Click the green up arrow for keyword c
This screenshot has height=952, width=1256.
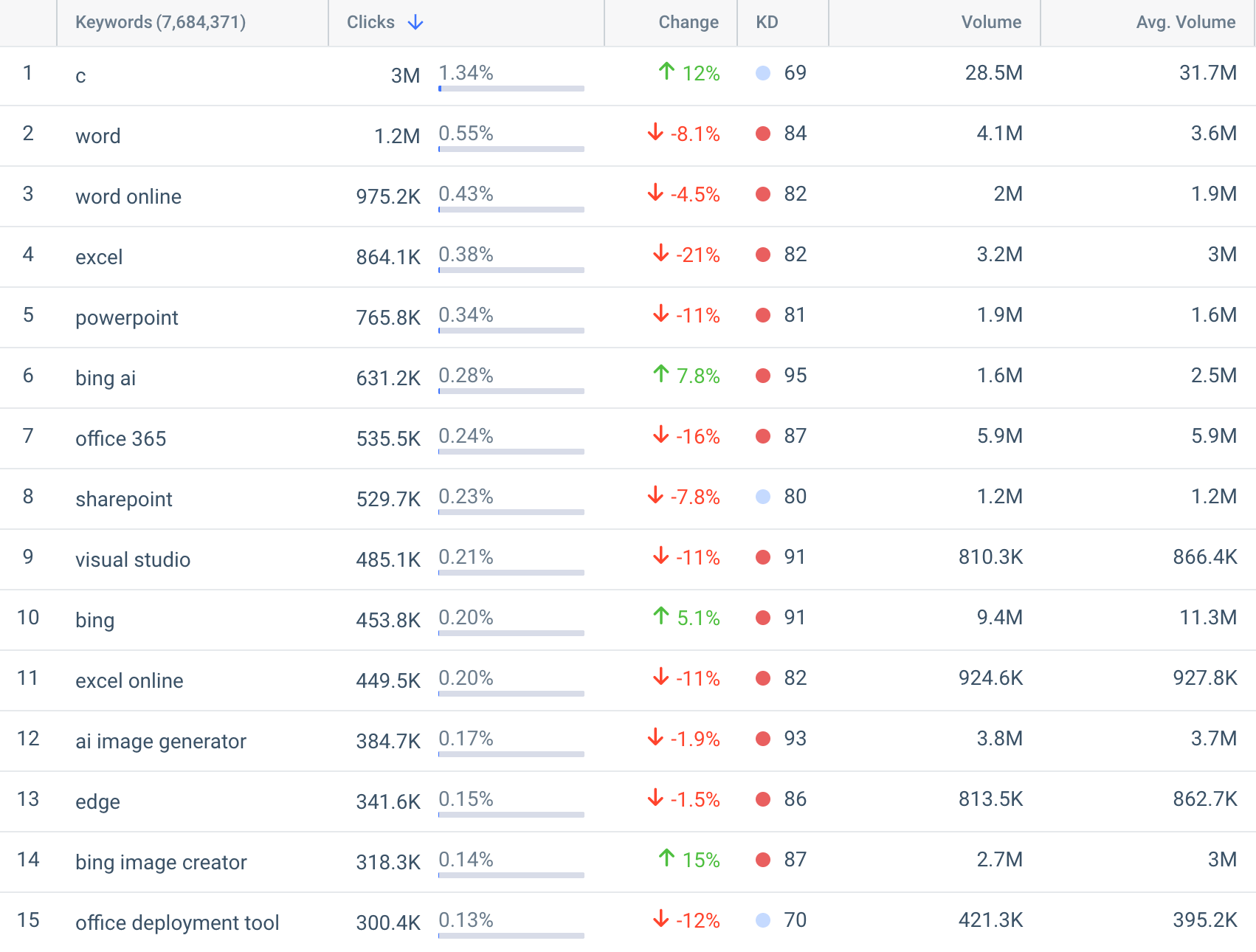[666, 72]
